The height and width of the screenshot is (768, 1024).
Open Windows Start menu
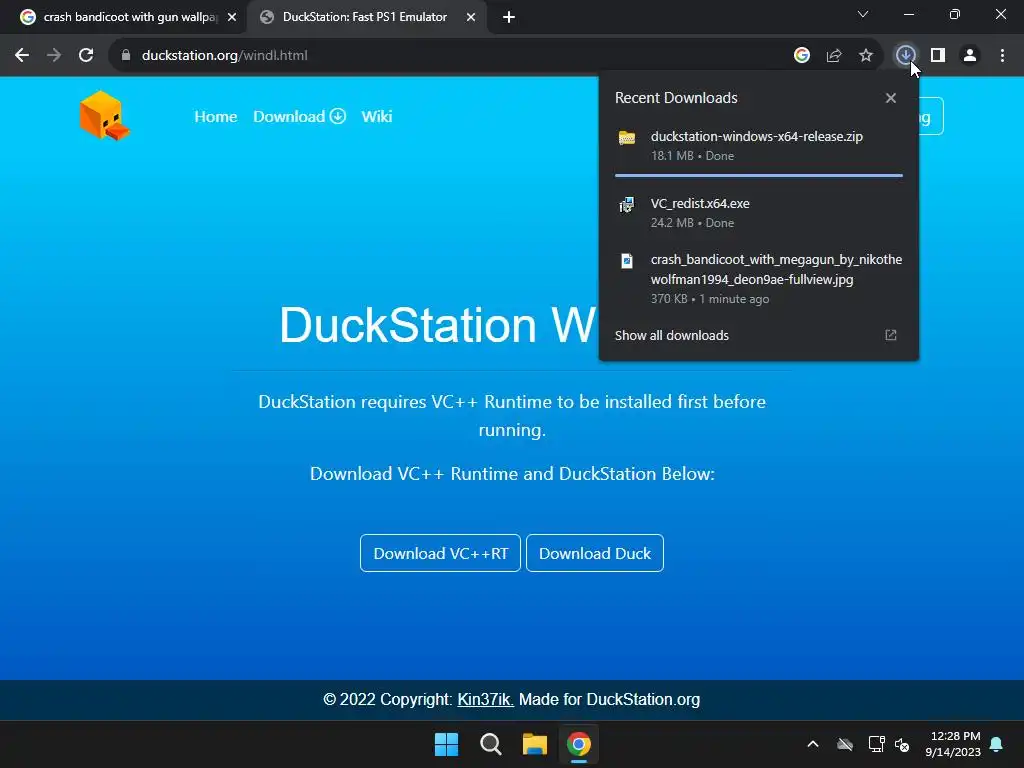[x=447, y=744]
